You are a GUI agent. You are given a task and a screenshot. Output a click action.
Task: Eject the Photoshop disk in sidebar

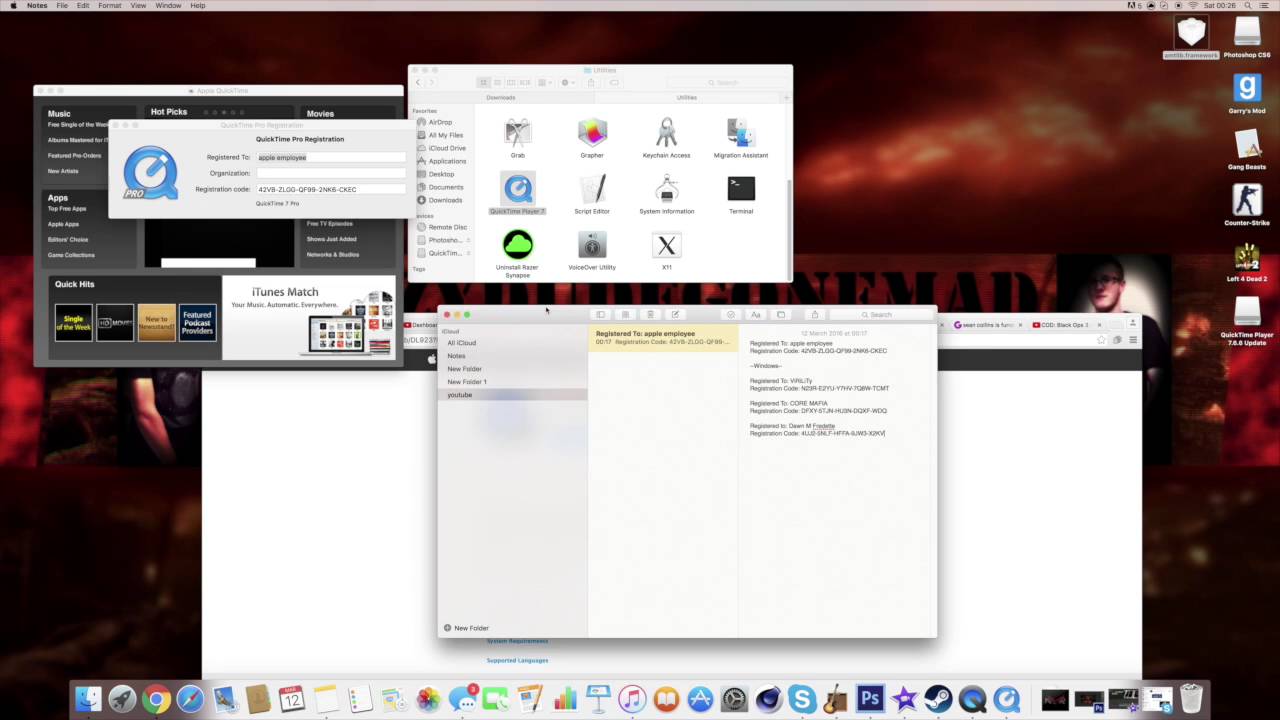coord(466,240)
